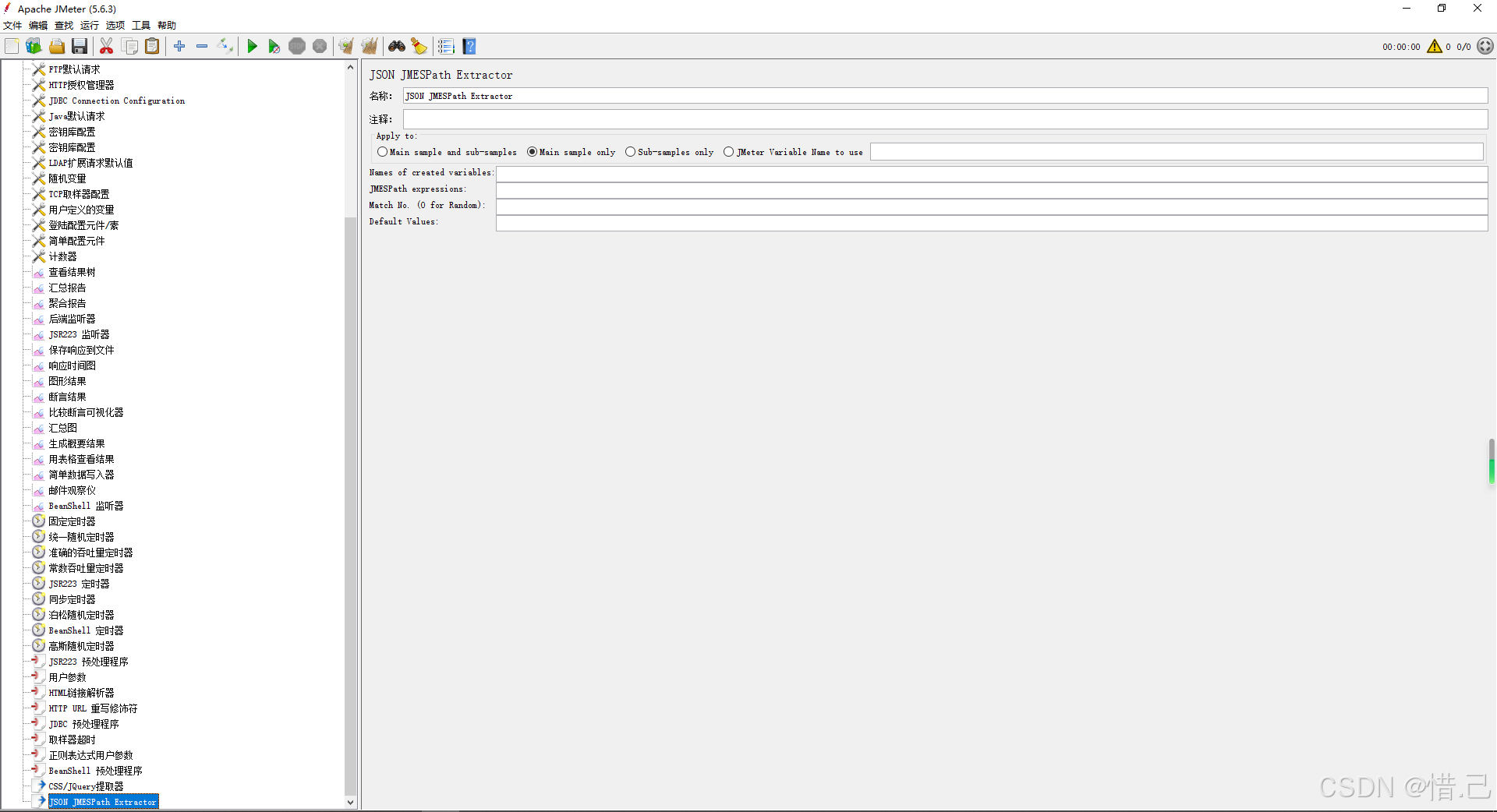The height and width of the screenshot is (812, 1497).
Task: Select 查看结果树 in the tree
Action: point(72,272)
